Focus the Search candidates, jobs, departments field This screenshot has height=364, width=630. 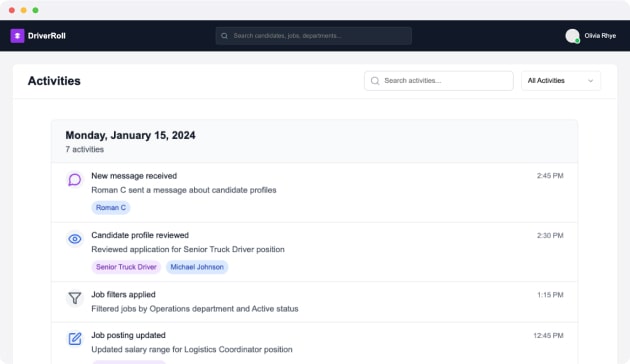[x=313, y=36]
